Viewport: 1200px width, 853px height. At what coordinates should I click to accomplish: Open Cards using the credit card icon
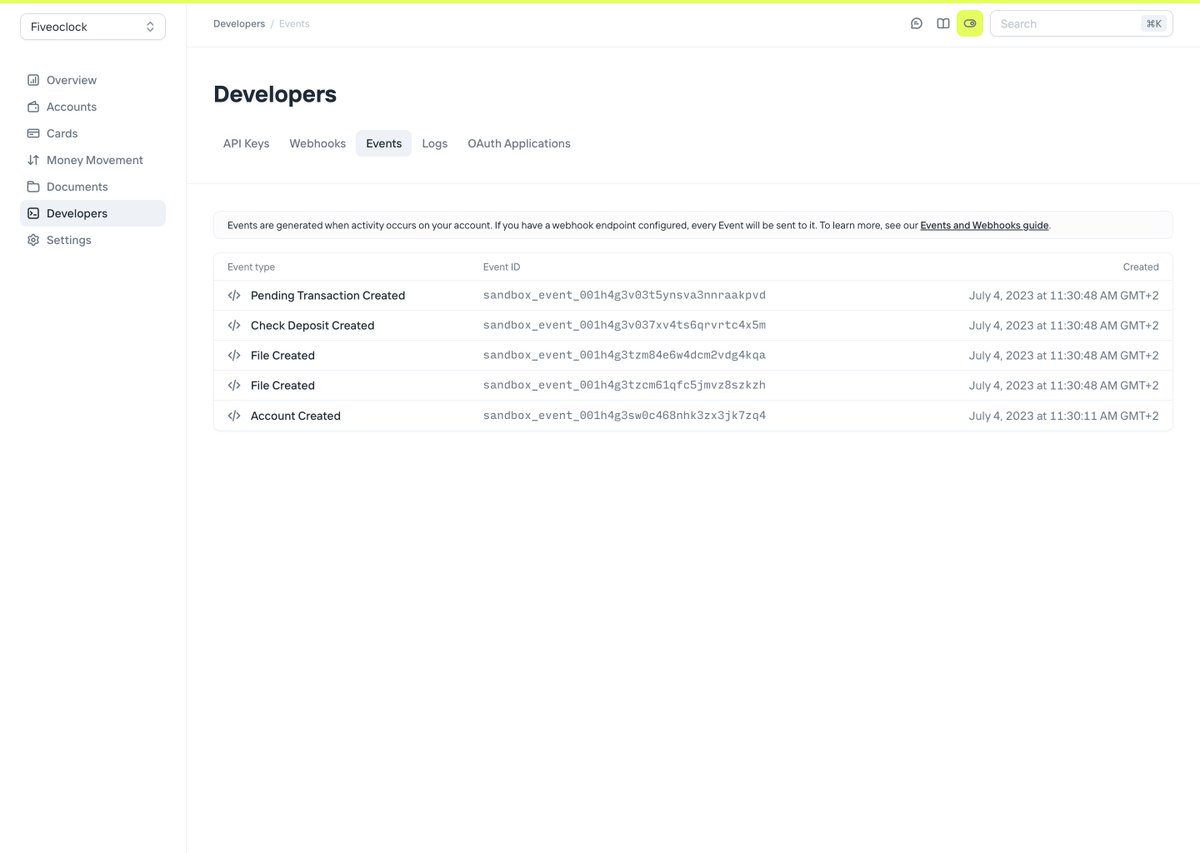[34, 133]
